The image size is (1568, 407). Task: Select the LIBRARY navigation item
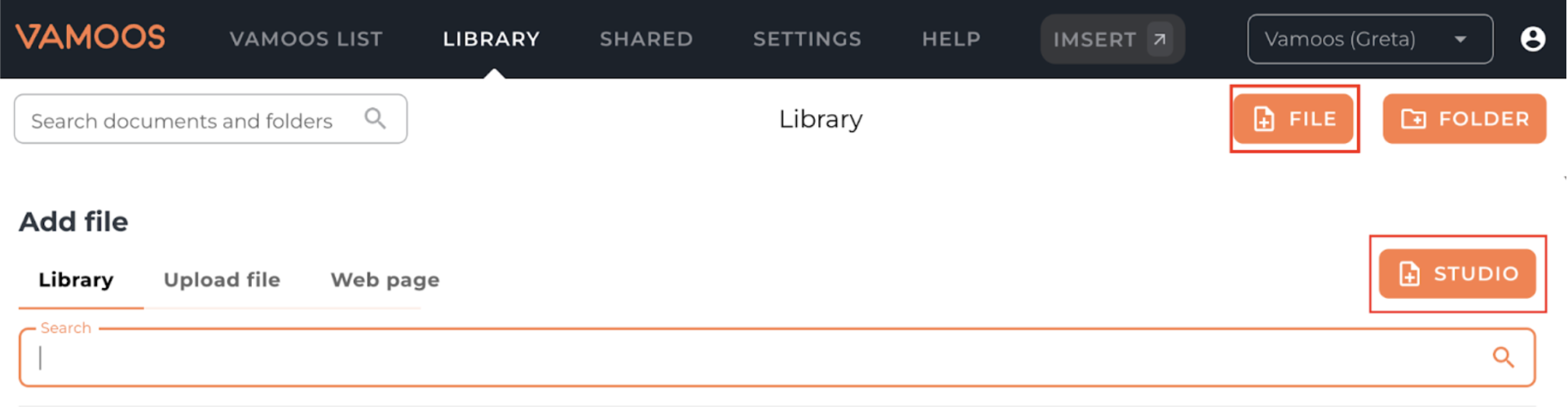[491, 39]
